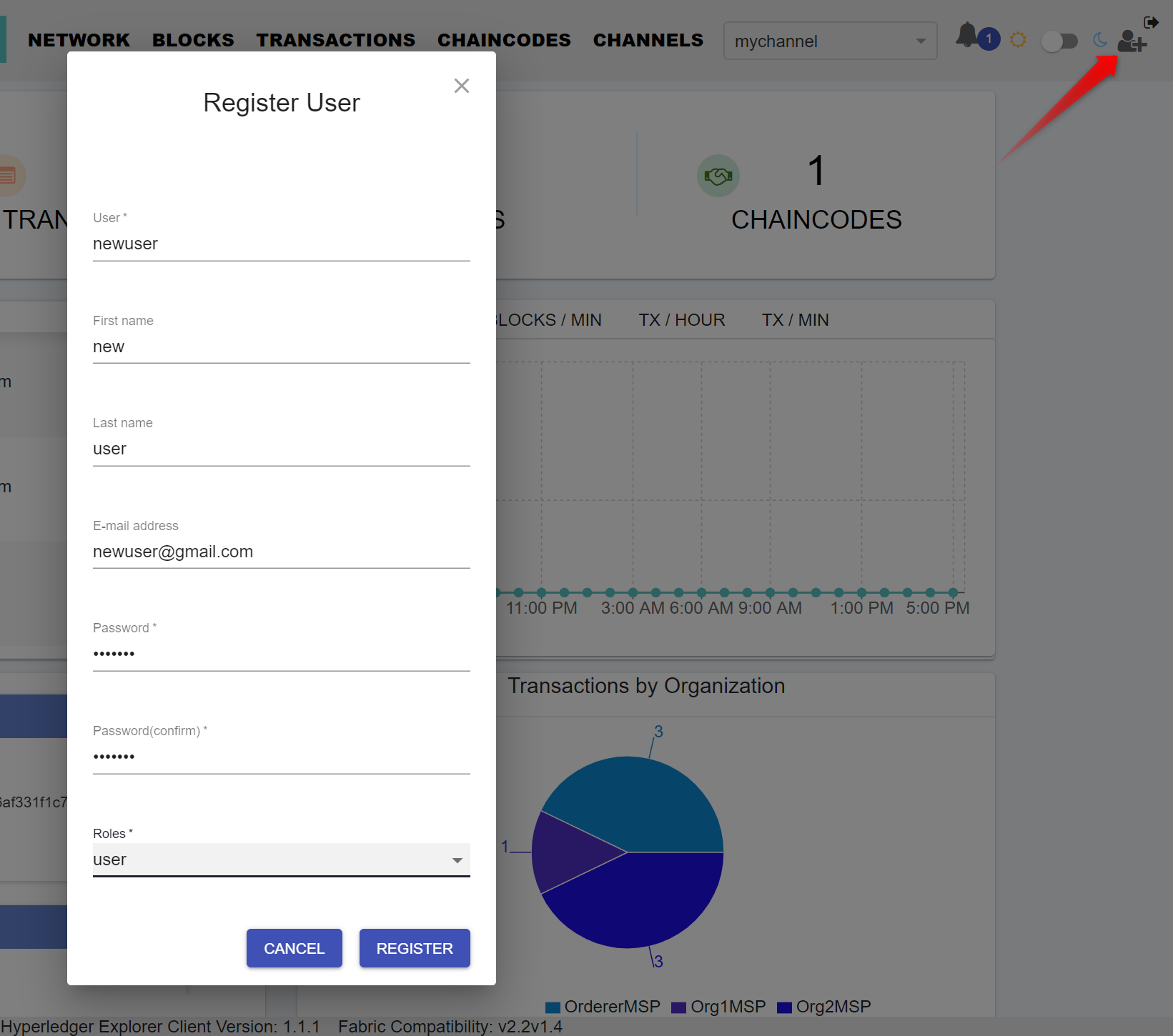Switch to the BLOCKS / MIN tab

point(549,320)
